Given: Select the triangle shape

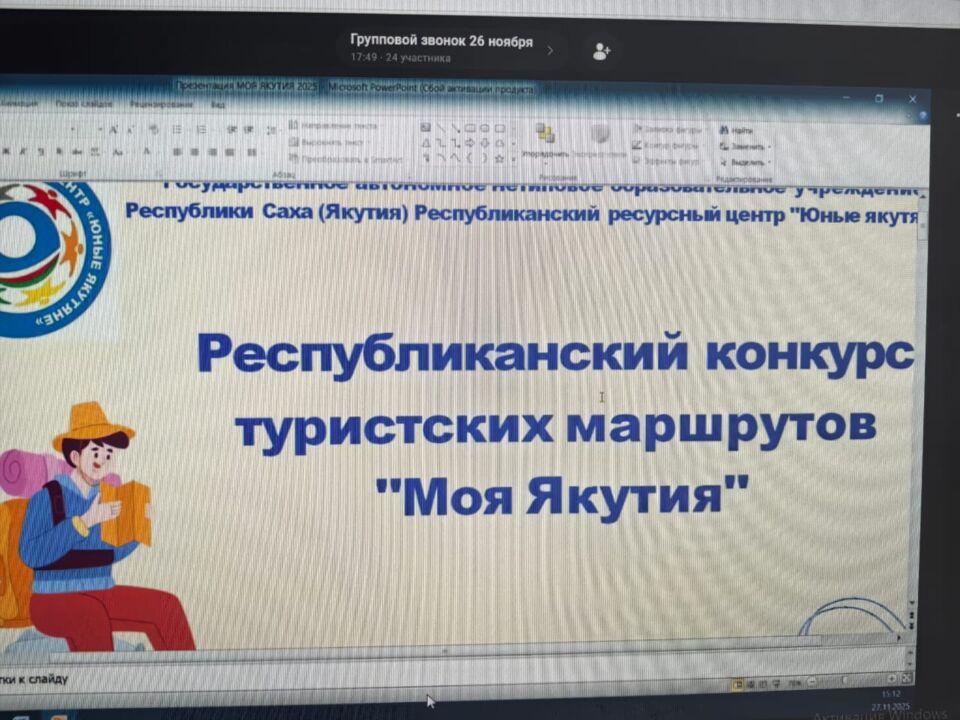Looking at the screenshot, I should click(427, 143).
